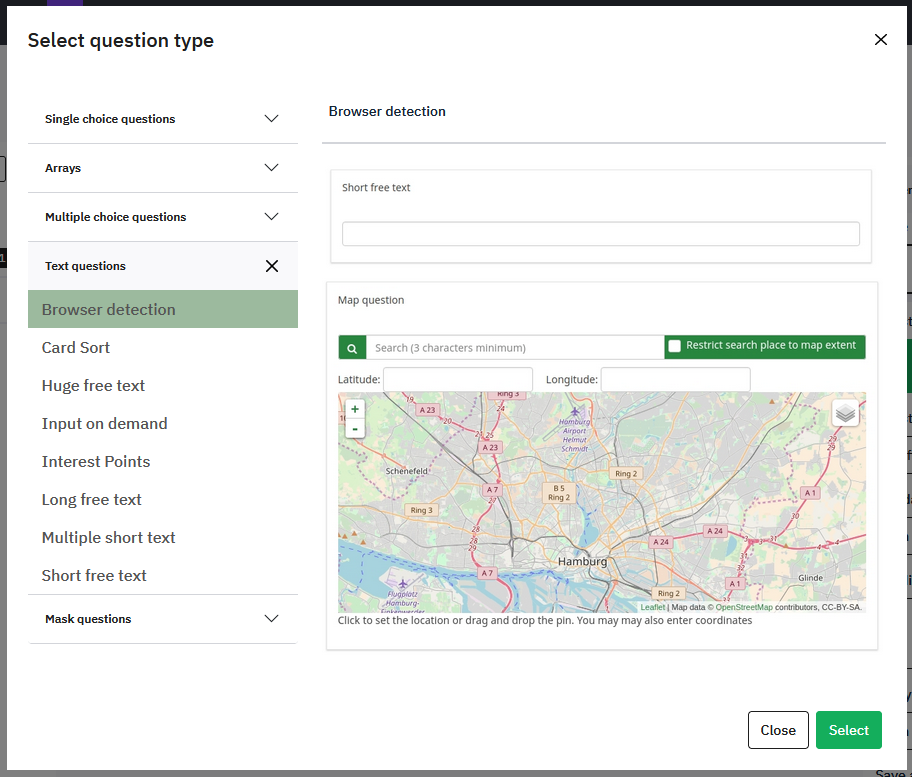The image size is (912, 777).
Task: Click the short free text input box
Action: (x=600, y=234)
